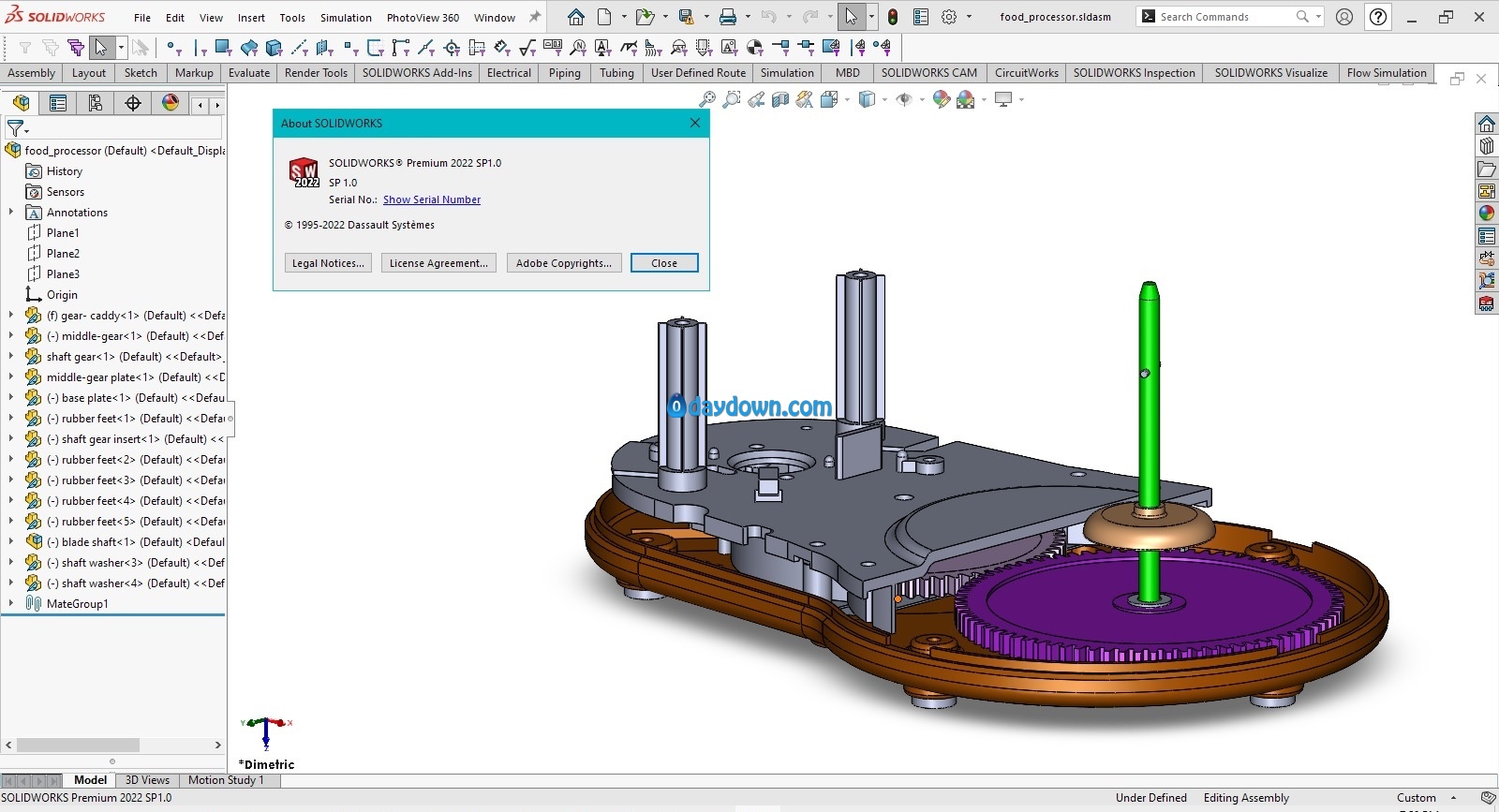The width and height of the screenshot is (1499, 812).
Task: Open the Custom unit system status entry
Action: coord(1426,798)
